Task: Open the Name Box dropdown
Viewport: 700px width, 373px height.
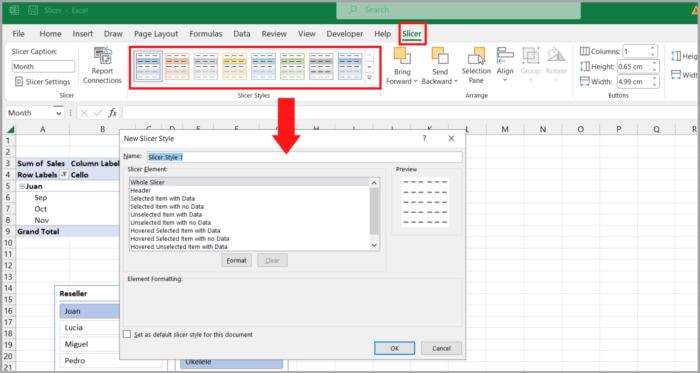Action: tap(58, 113)
